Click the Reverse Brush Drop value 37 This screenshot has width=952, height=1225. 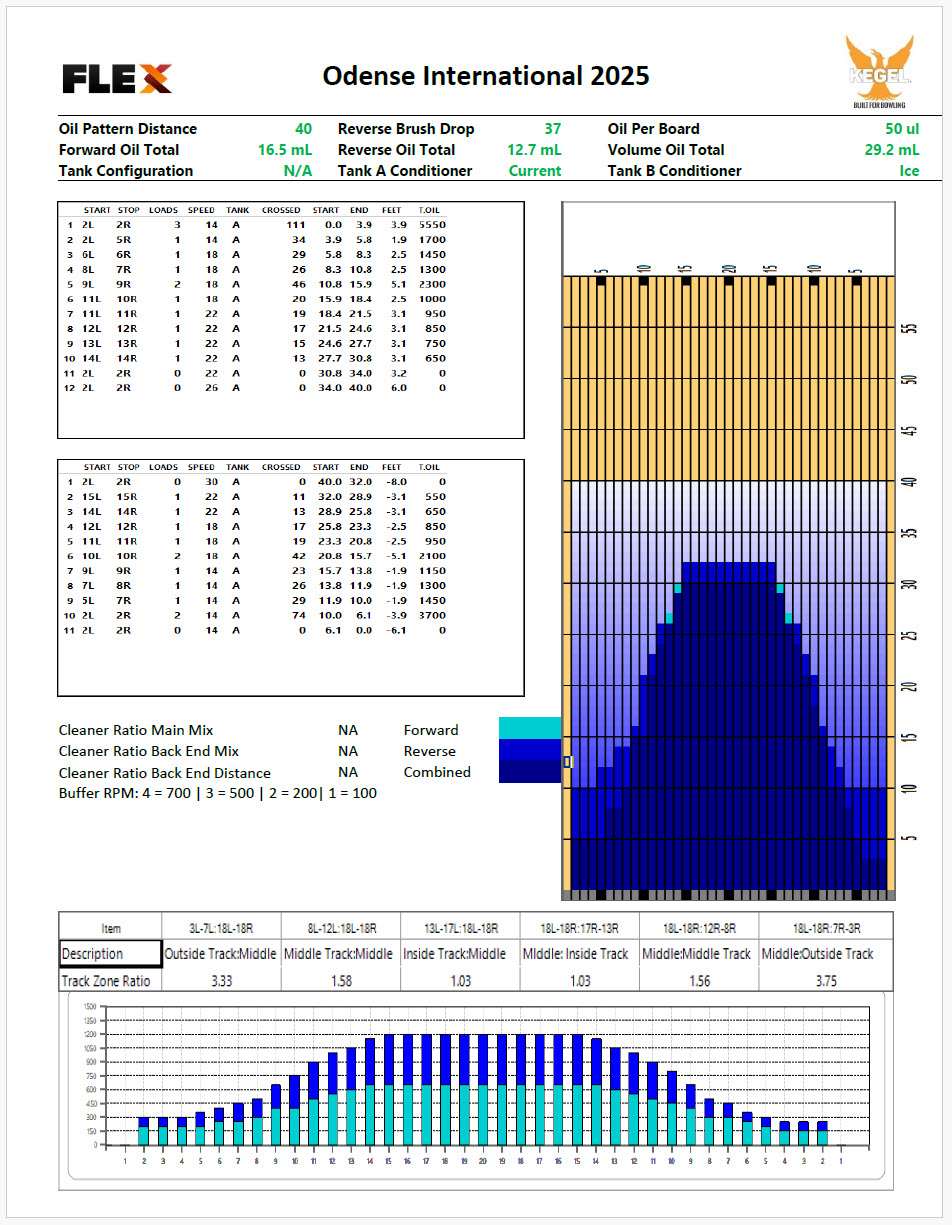point(552,129)
